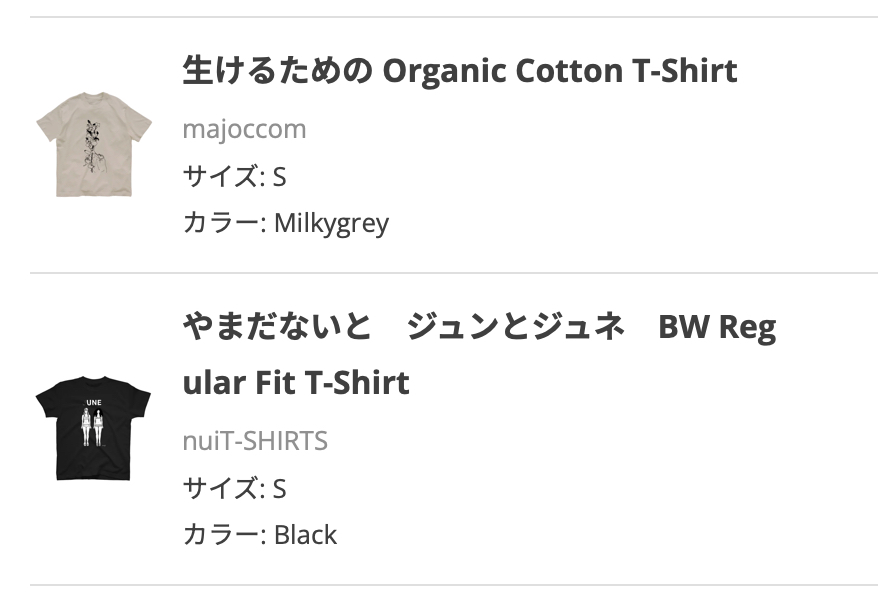Click the UNE lettering on the black shirt
Viewport: 878px width, 608px height.
(93, 403)
